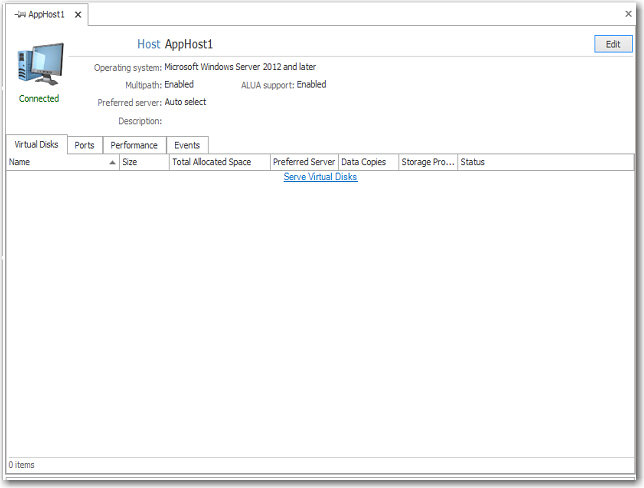Click the truncated Storage Pro... column header

pos(427,162)
